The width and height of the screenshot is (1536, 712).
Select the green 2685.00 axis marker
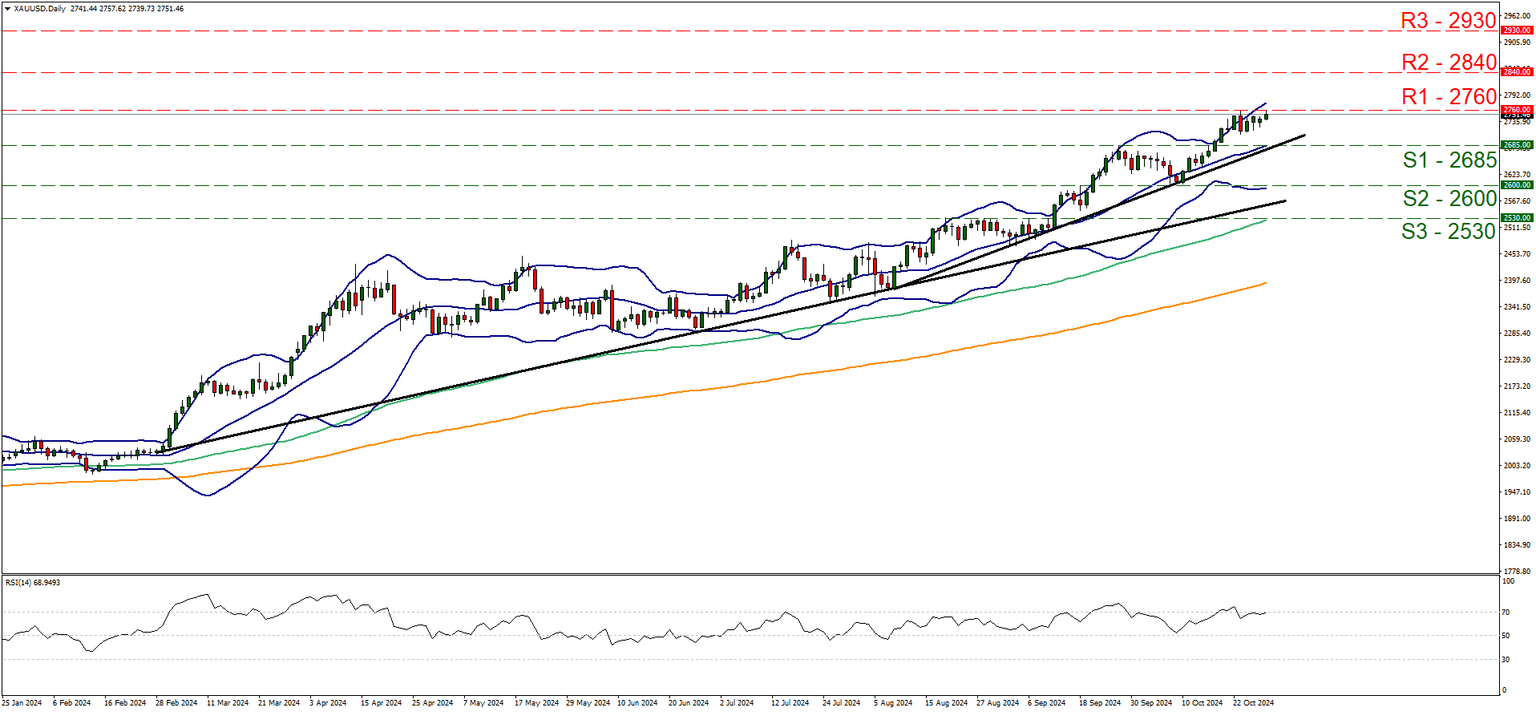[x=1518, y=146]
